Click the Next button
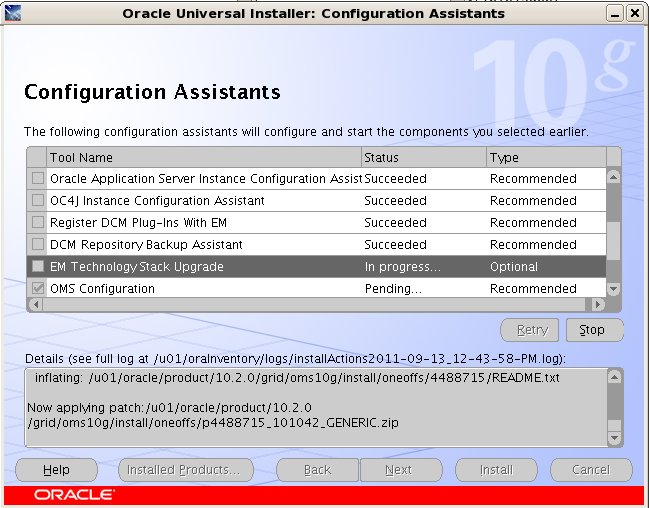This screenshot has width=649, height=508. pyautogui.click(x=401, y=470)
